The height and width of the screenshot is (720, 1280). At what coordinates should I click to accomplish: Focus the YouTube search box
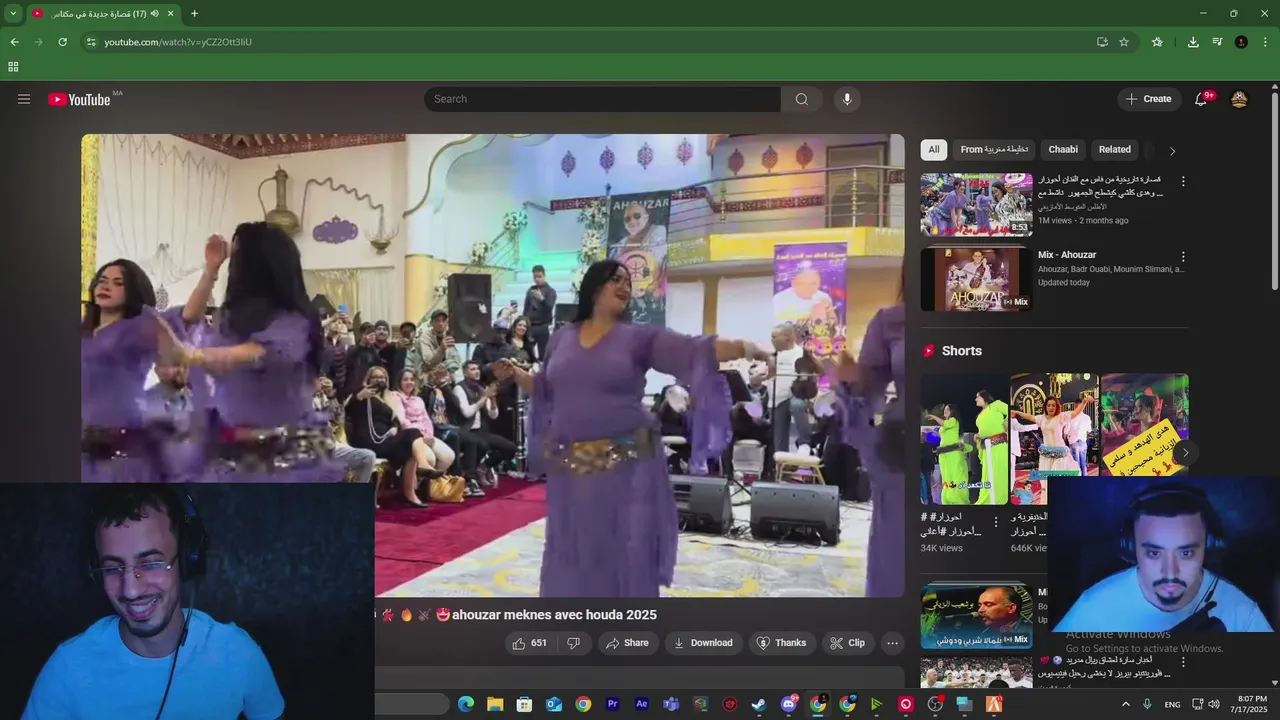point(602,99)
